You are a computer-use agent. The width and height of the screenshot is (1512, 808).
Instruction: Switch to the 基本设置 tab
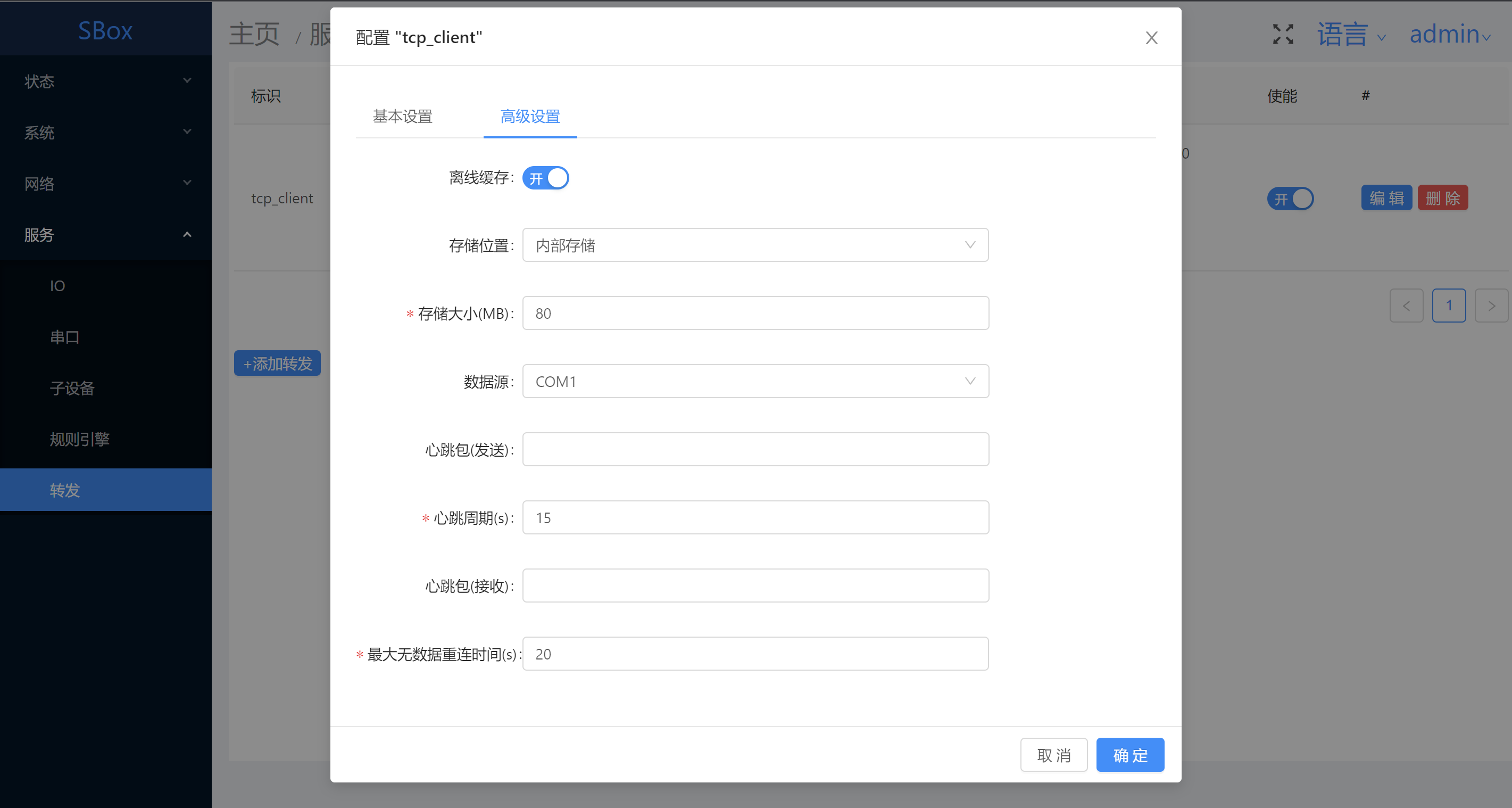(x=403, y=116)
